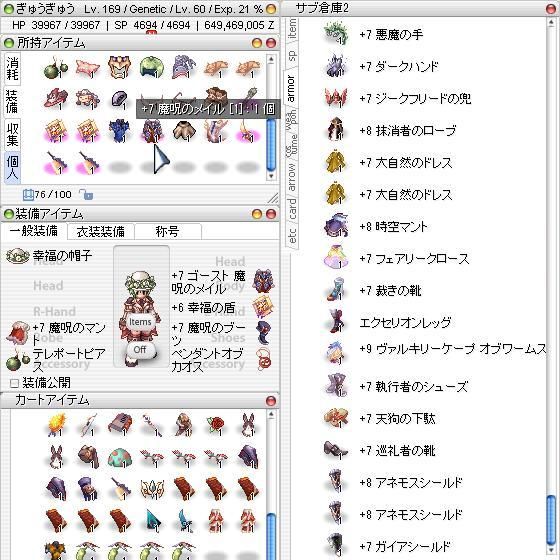
Task: Select the +7 ダークハンド item icon
Action: tap(336, 66)
